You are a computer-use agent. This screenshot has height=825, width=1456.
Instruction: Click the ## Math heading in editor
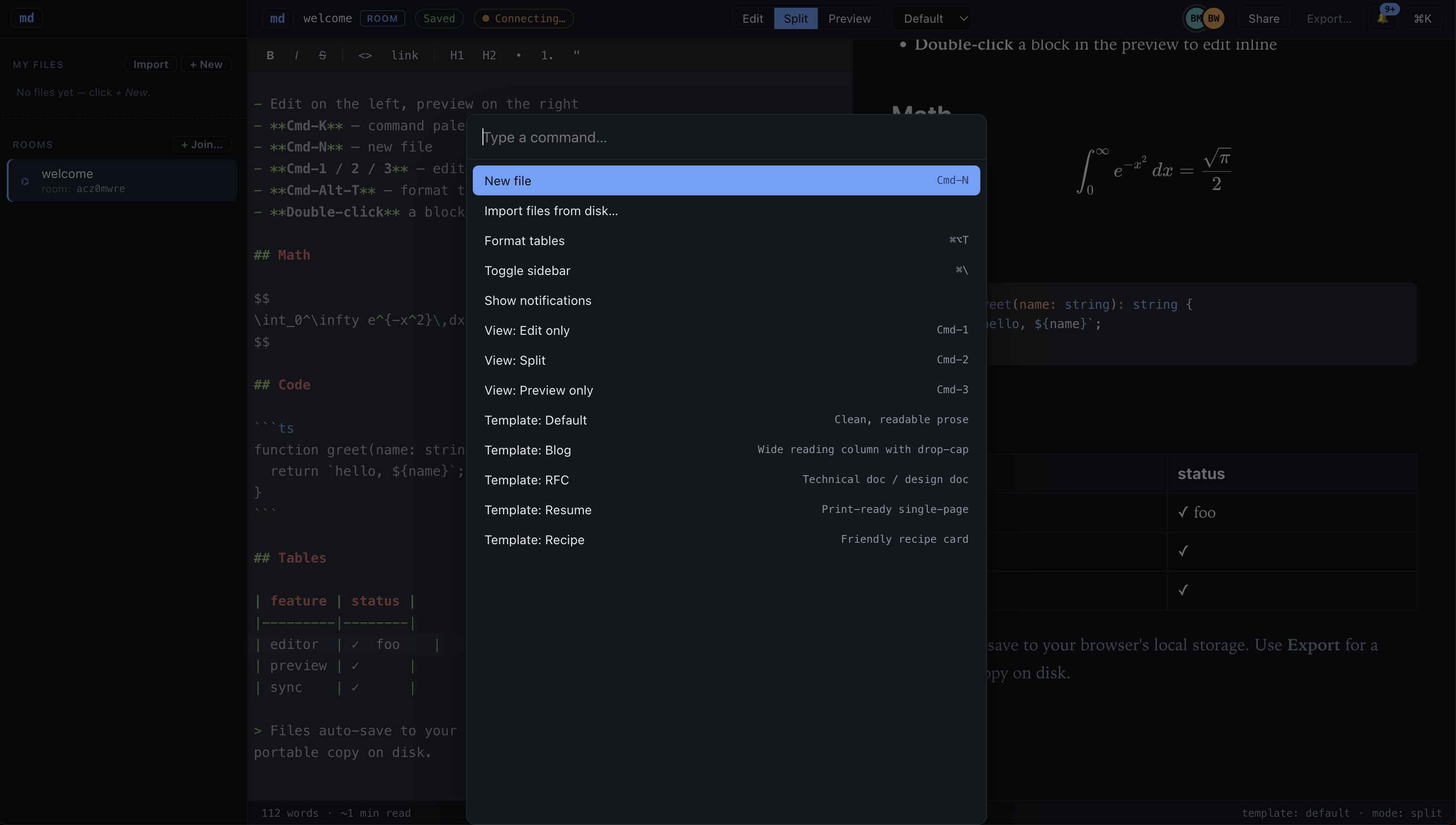pos(282,255)
